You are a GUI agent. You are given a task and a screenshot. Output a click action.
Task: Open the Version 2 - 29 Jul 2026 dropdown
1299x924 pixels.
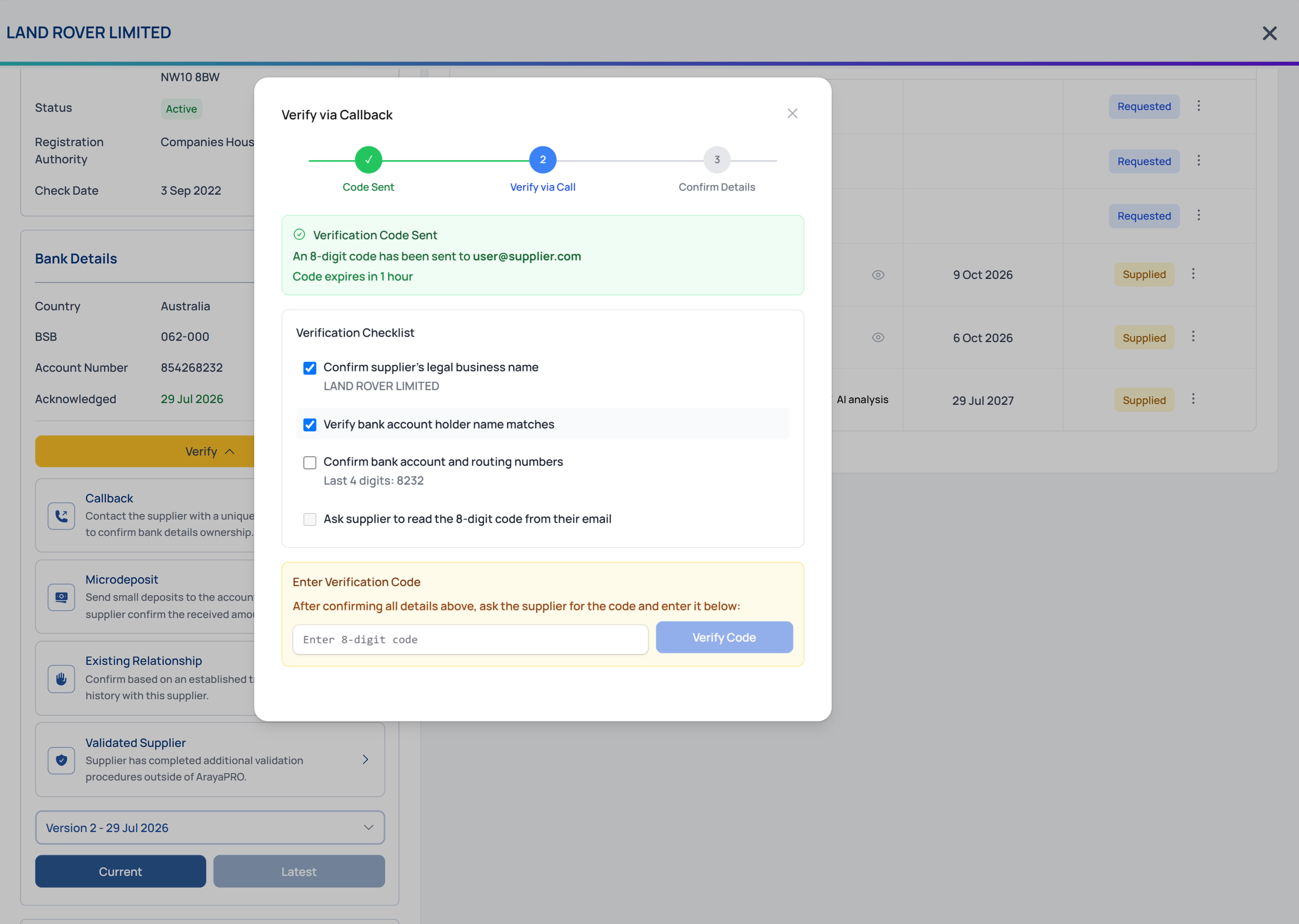tap(210, 828)
